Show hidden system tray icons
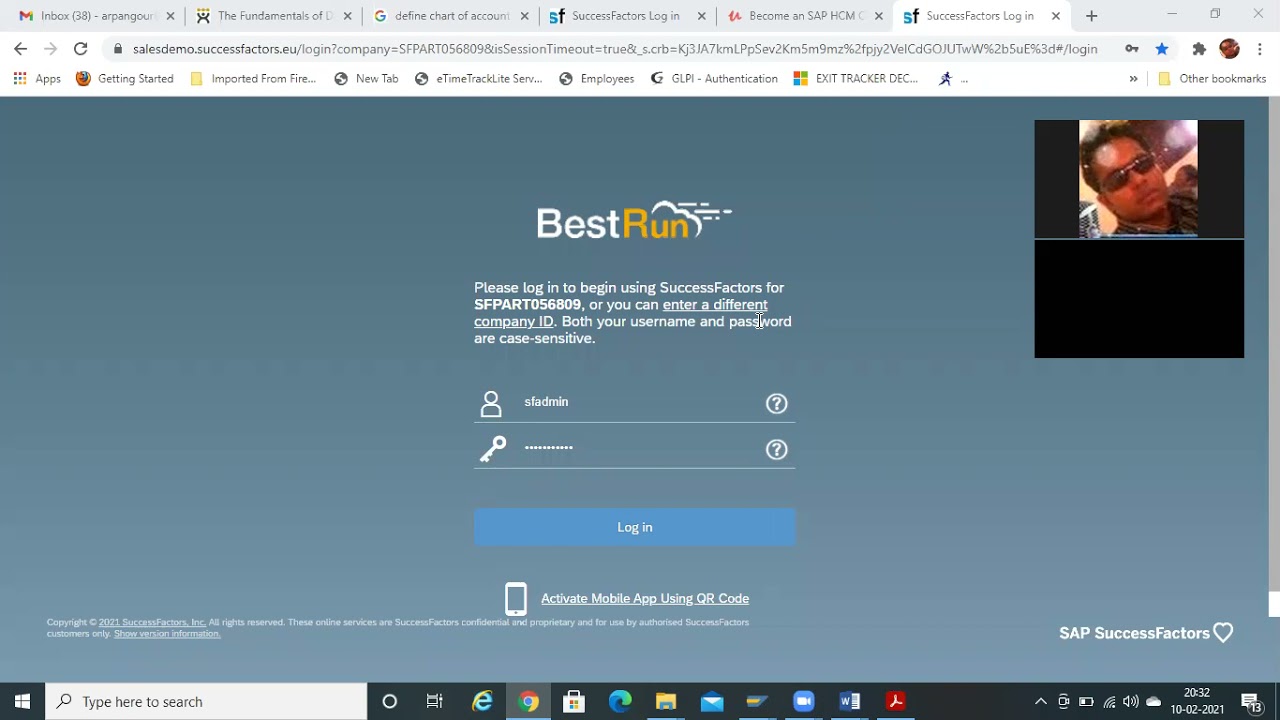This screenshot has height=720, width=1280. point(1040,701)
